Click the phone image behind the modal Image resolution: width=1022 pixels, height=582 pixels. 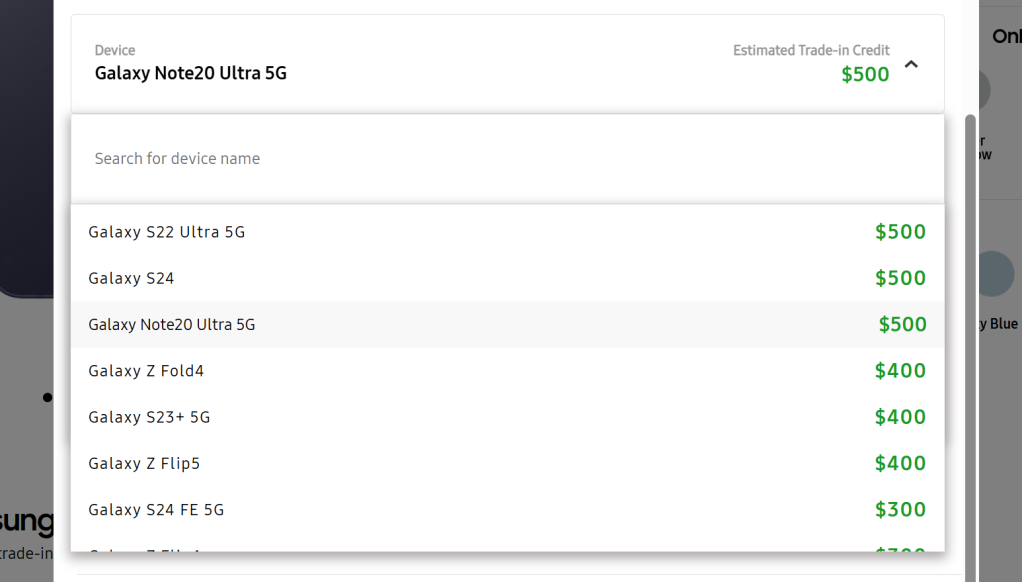(x=27, y=150)
